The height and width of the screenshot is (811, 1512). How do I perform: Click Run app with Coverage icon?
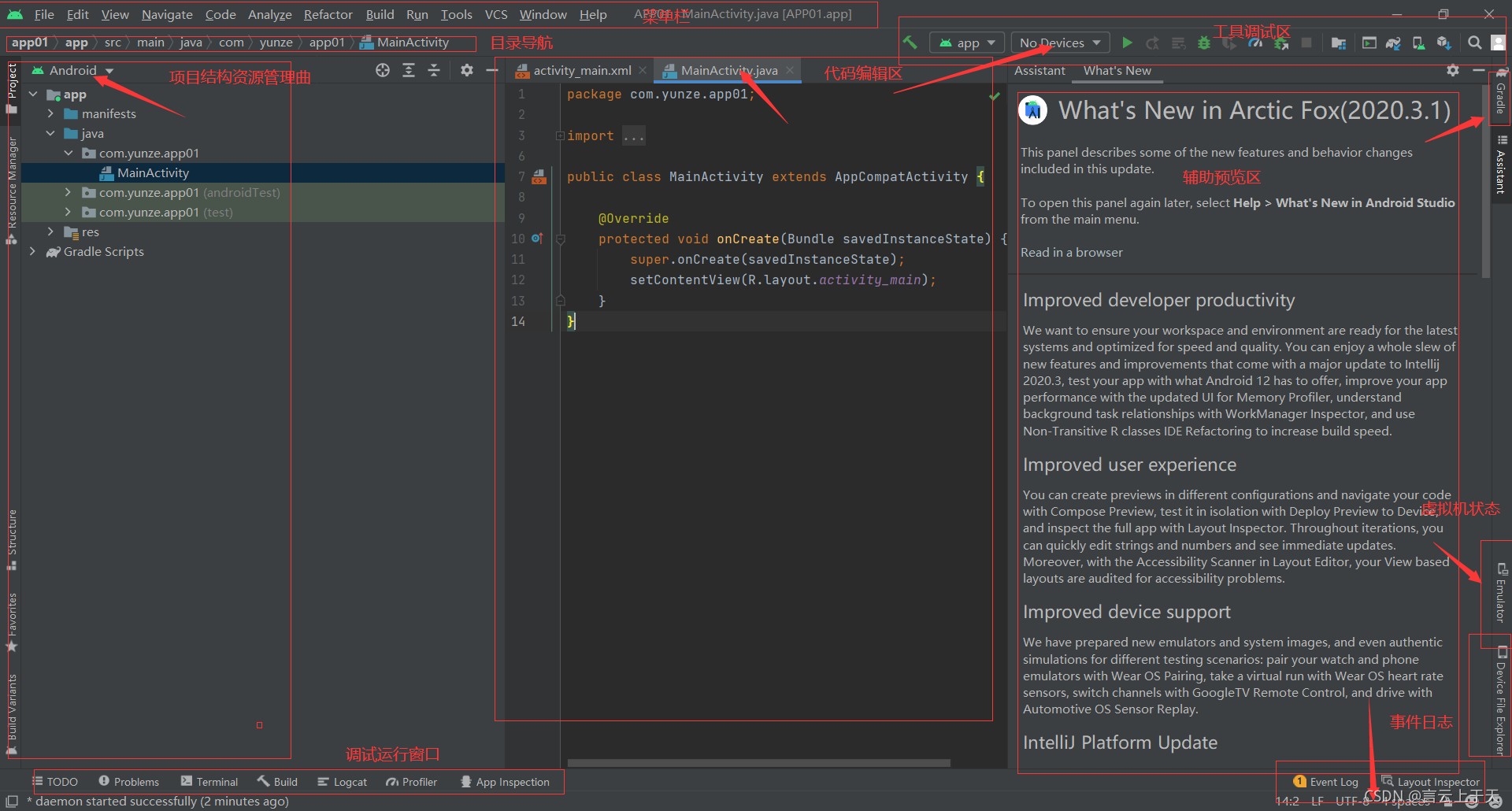click(1229, 43)
